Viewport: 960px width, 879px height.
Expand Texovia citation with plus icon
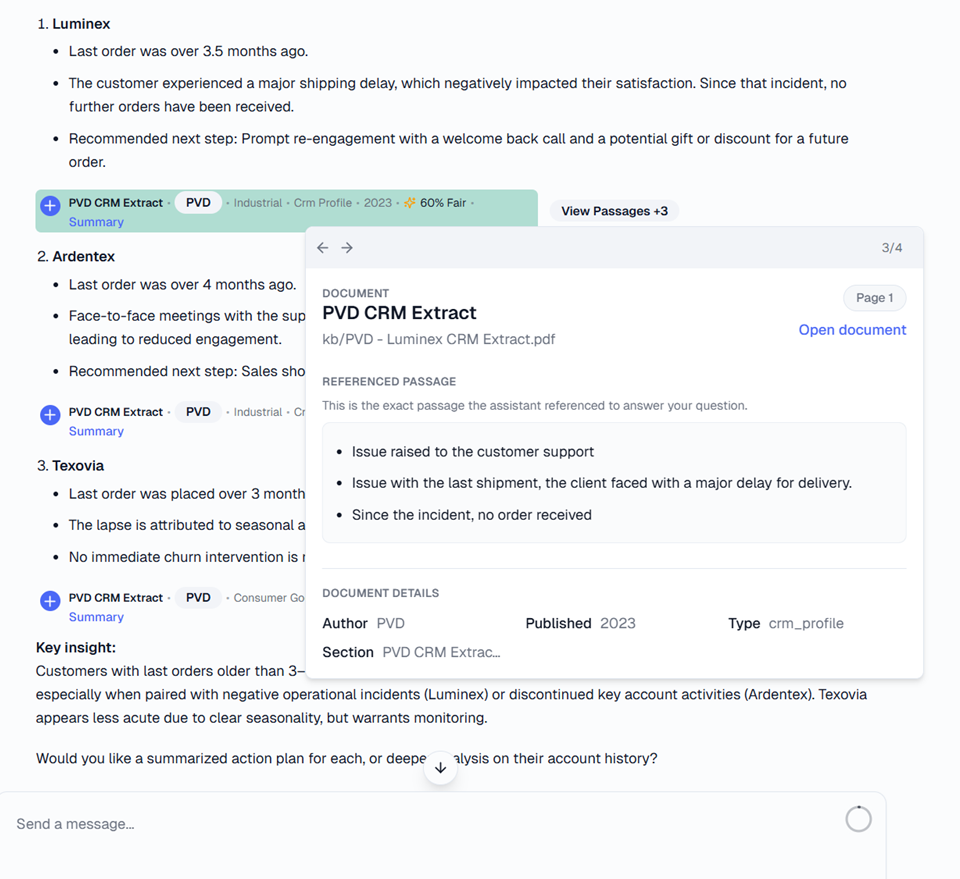(x=50, y=601)
